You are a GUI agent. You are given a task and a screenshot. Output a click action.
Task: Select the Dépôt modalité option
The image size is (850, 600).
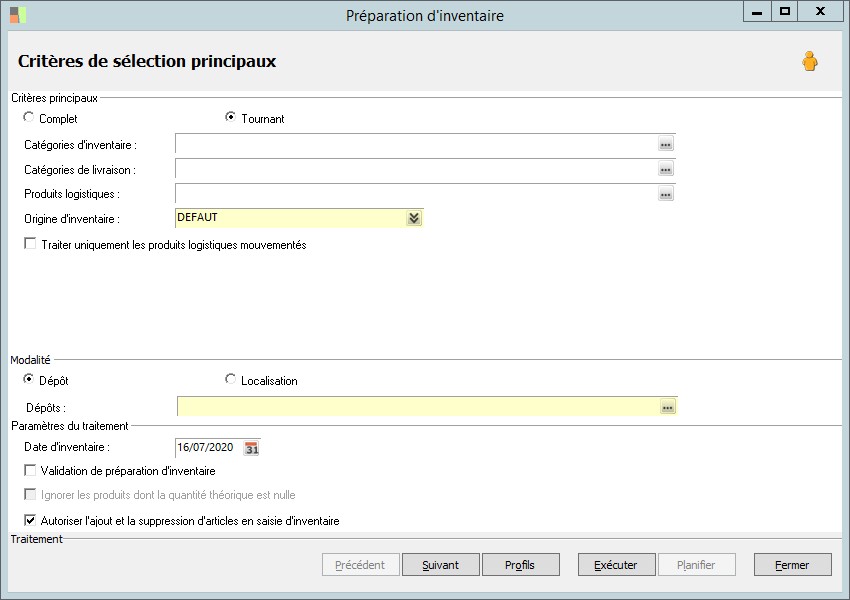[29, 380]
